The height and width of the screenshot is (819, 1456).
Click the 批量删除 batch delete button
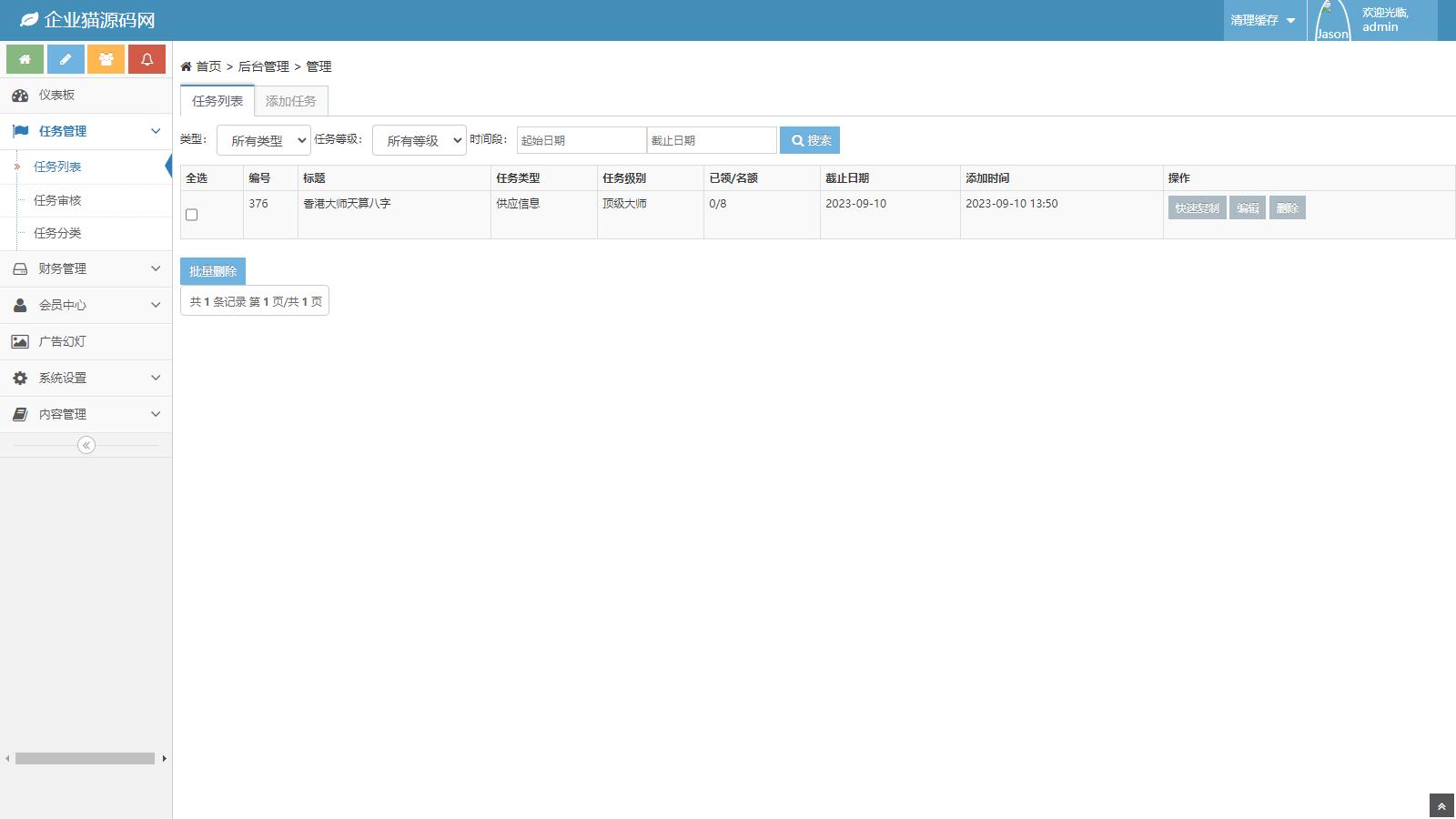click(x=213, y=271)
